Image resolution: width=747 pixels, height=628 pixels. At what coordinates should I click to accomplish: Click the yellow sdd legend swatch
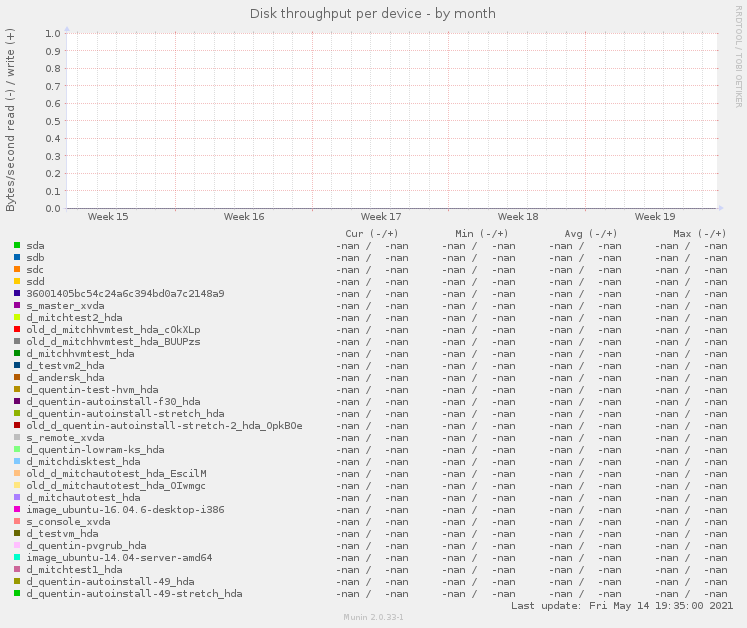(x=17, y=281)
